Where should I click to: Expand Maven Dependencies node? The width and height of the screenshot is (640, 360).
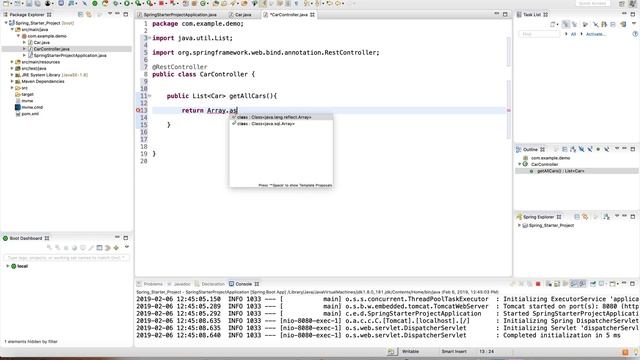click(12, 82)
